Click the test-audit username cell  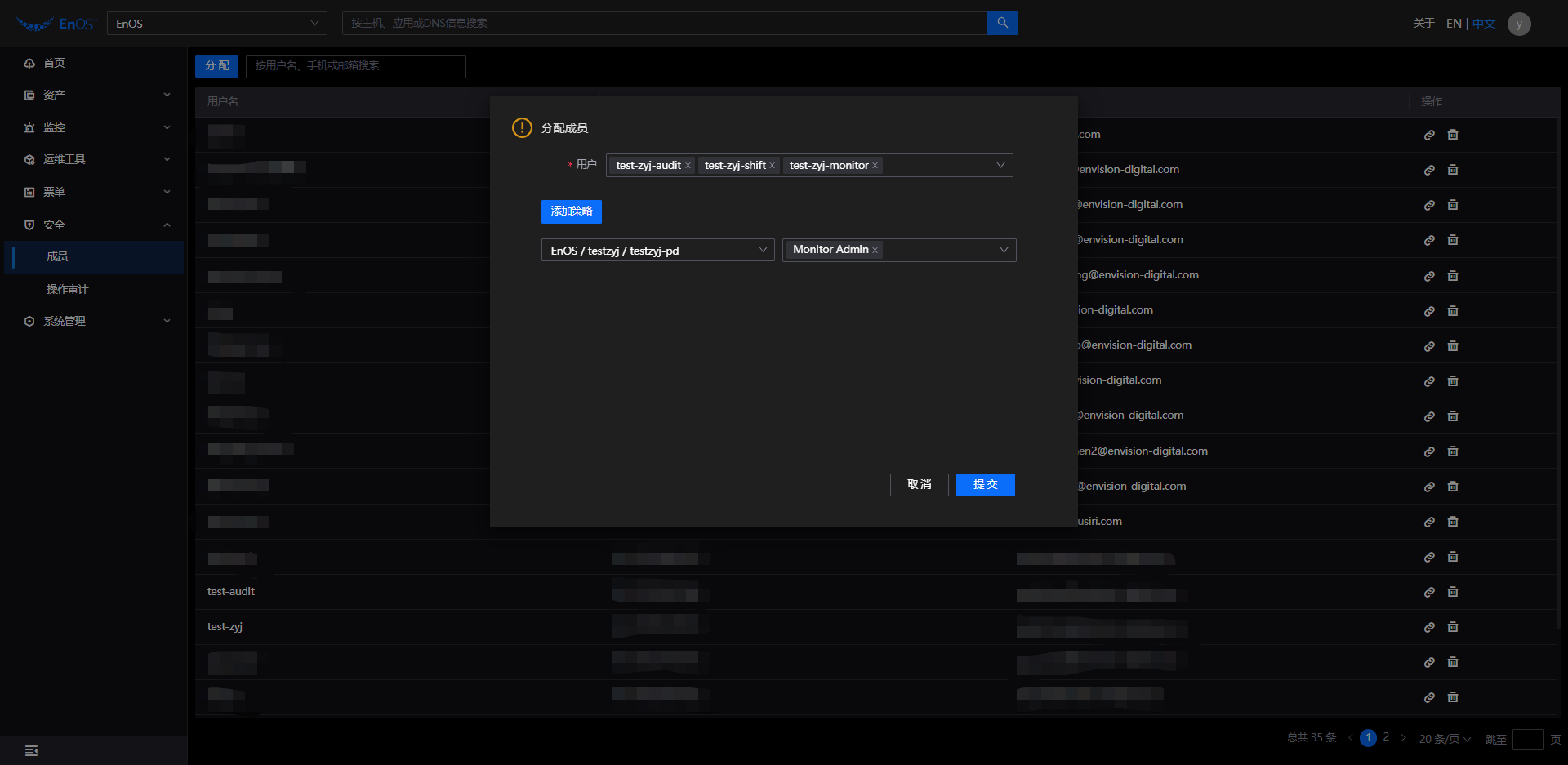(x=231, y=592)
